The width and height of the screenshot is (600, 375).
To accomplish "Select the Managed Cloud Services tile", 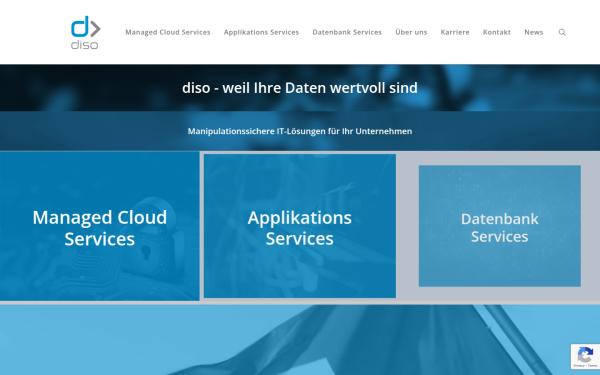I will pyautogui.click(x=99, y=226).
